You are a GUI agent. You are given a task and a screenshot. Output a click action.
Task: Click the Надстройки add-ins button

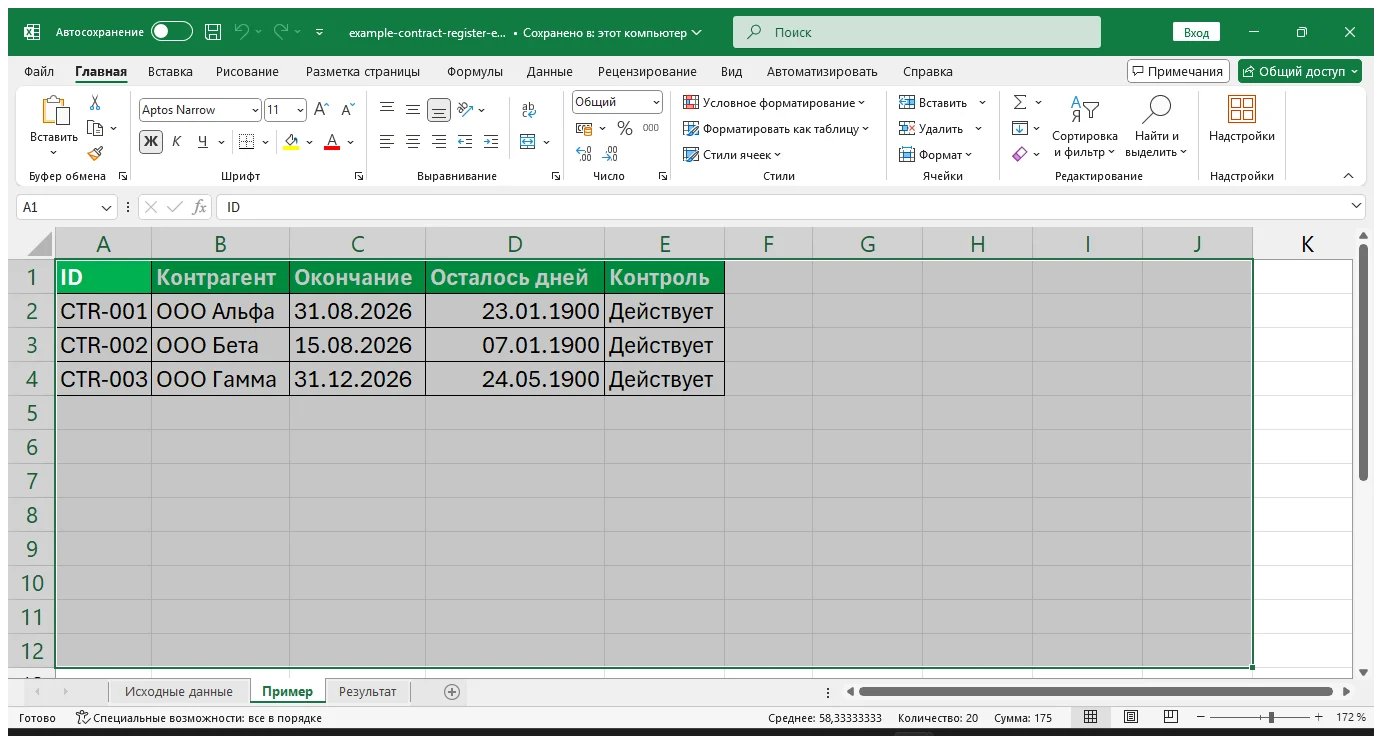[1241, 120]
